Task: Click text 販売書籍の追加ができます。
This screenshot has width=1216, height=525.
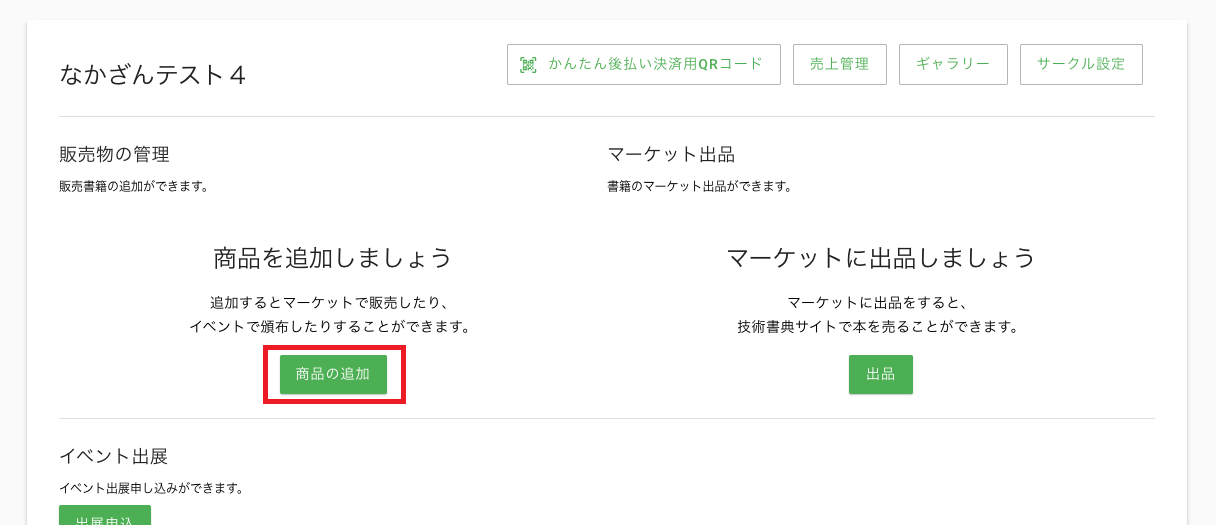Action: click(135, 186)
